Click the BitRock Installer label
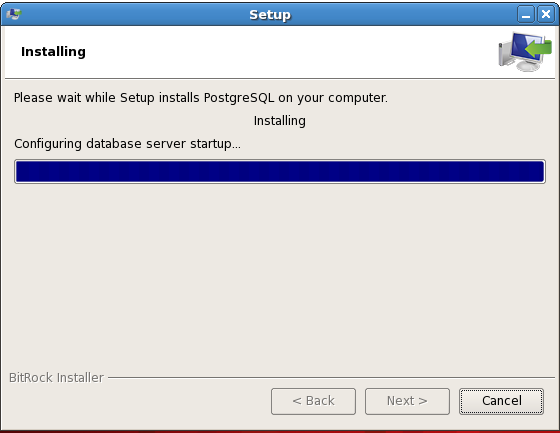Screen dimensions: 560x433 56,378
